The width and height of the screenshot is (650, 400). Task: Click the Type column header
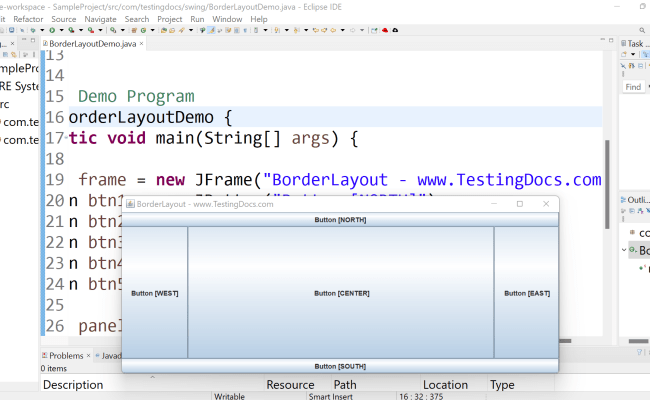pos(521,385)
